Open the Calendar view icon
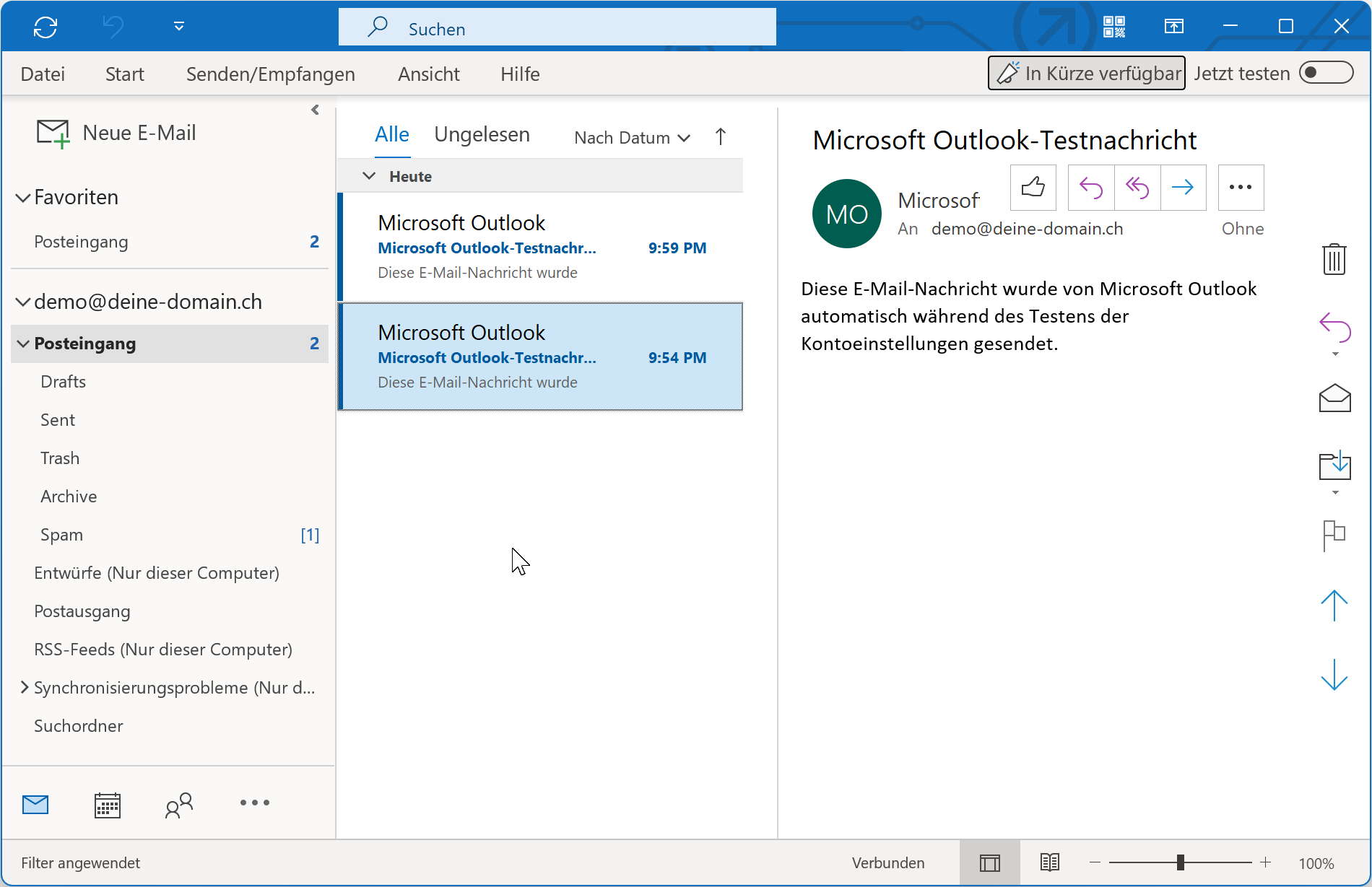Screen dimensions: 1372x887 click(108, 805)
